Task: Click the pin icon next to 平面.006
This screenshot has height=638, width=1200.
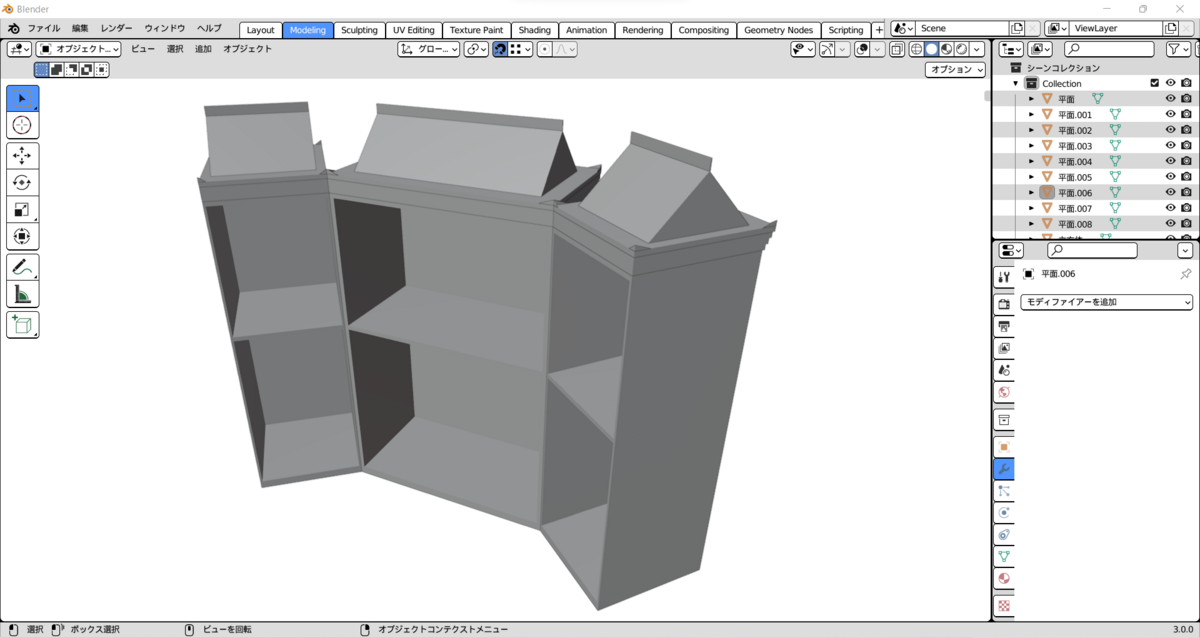Action: 1186,274
